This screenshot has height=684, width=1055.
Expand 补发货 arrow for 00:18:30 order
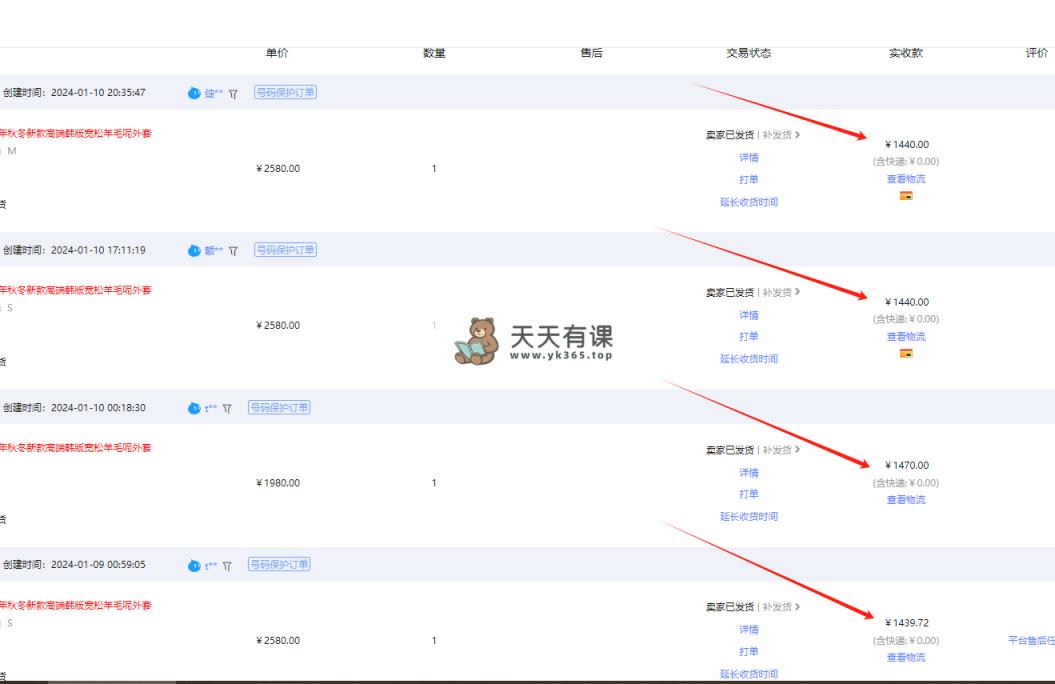(x=797, y=449)
